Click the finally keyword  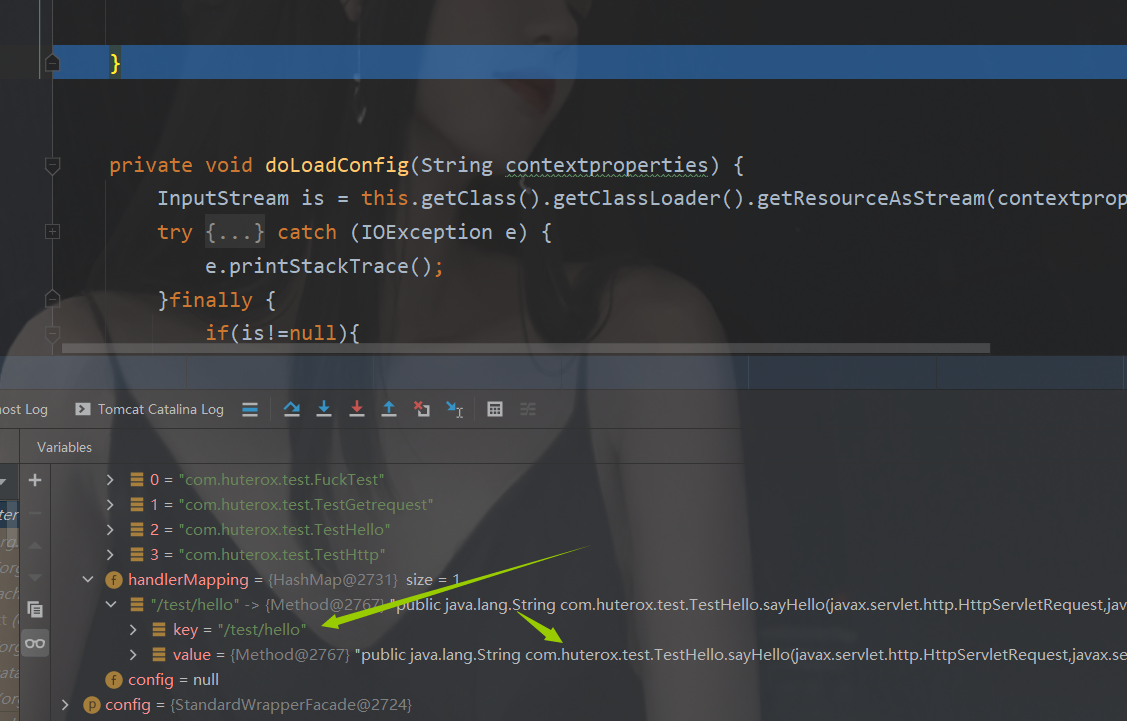click(x=211, y=300)
